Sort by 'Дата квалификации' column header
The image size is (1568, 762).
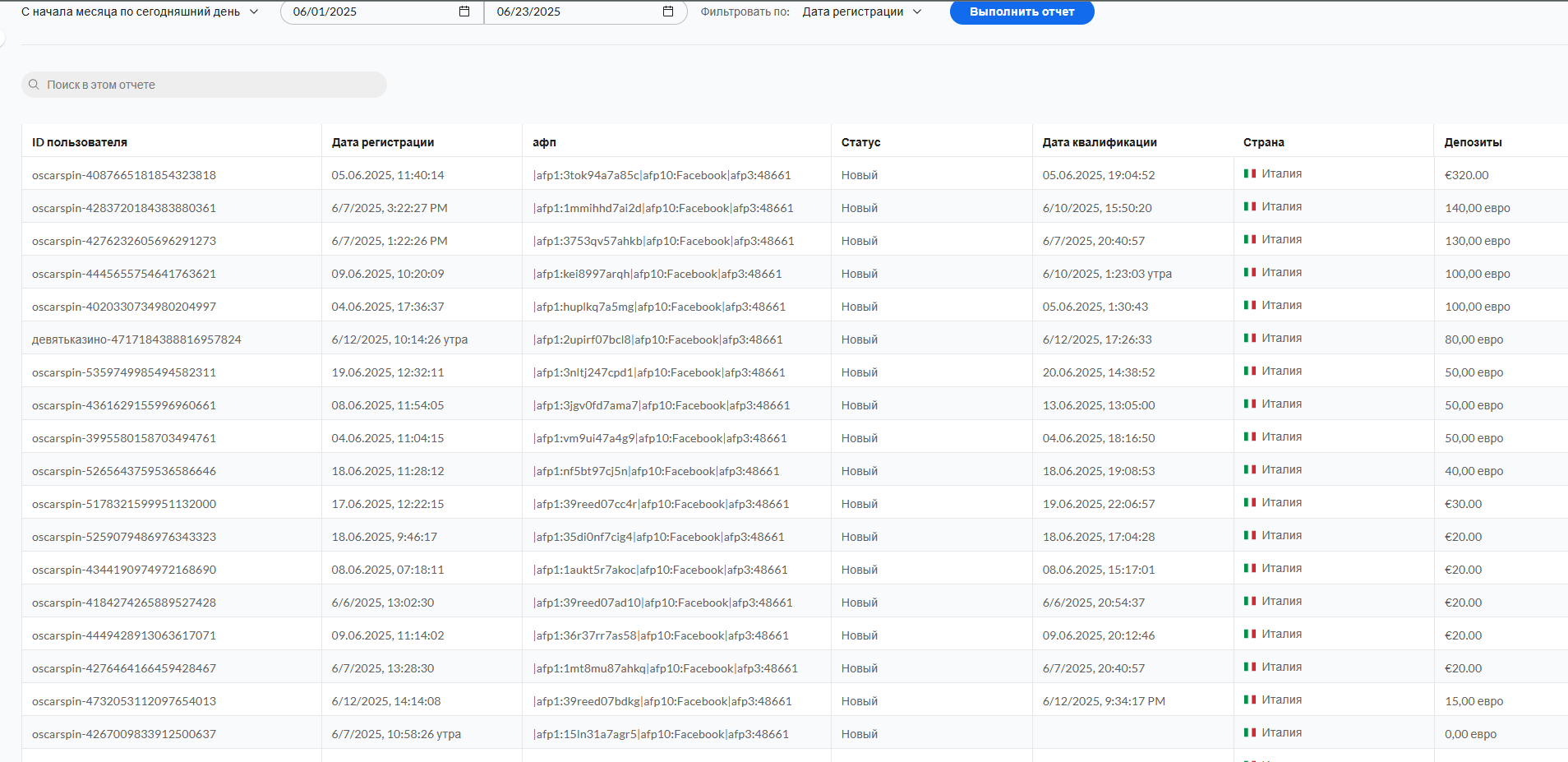(x=1100, y=142)
